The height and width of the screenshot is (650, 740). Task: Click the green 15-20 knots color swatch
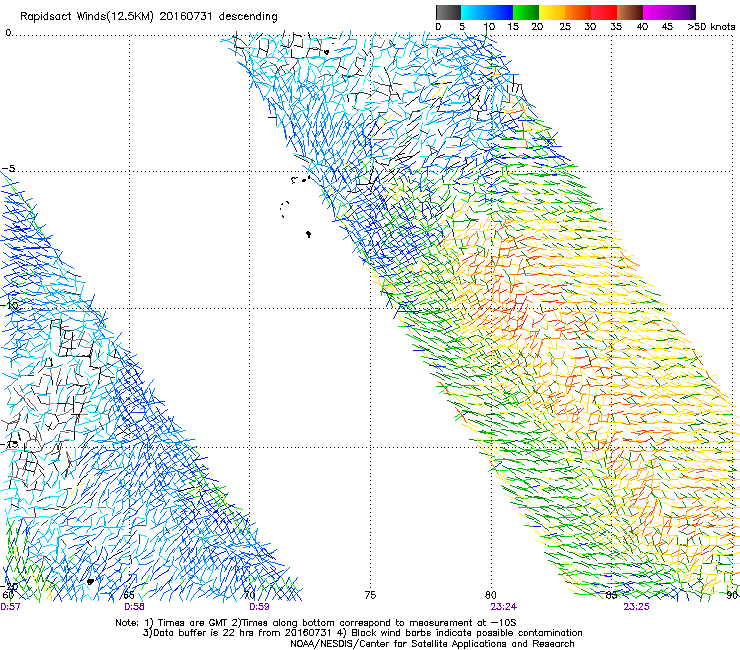click(526, 12)
